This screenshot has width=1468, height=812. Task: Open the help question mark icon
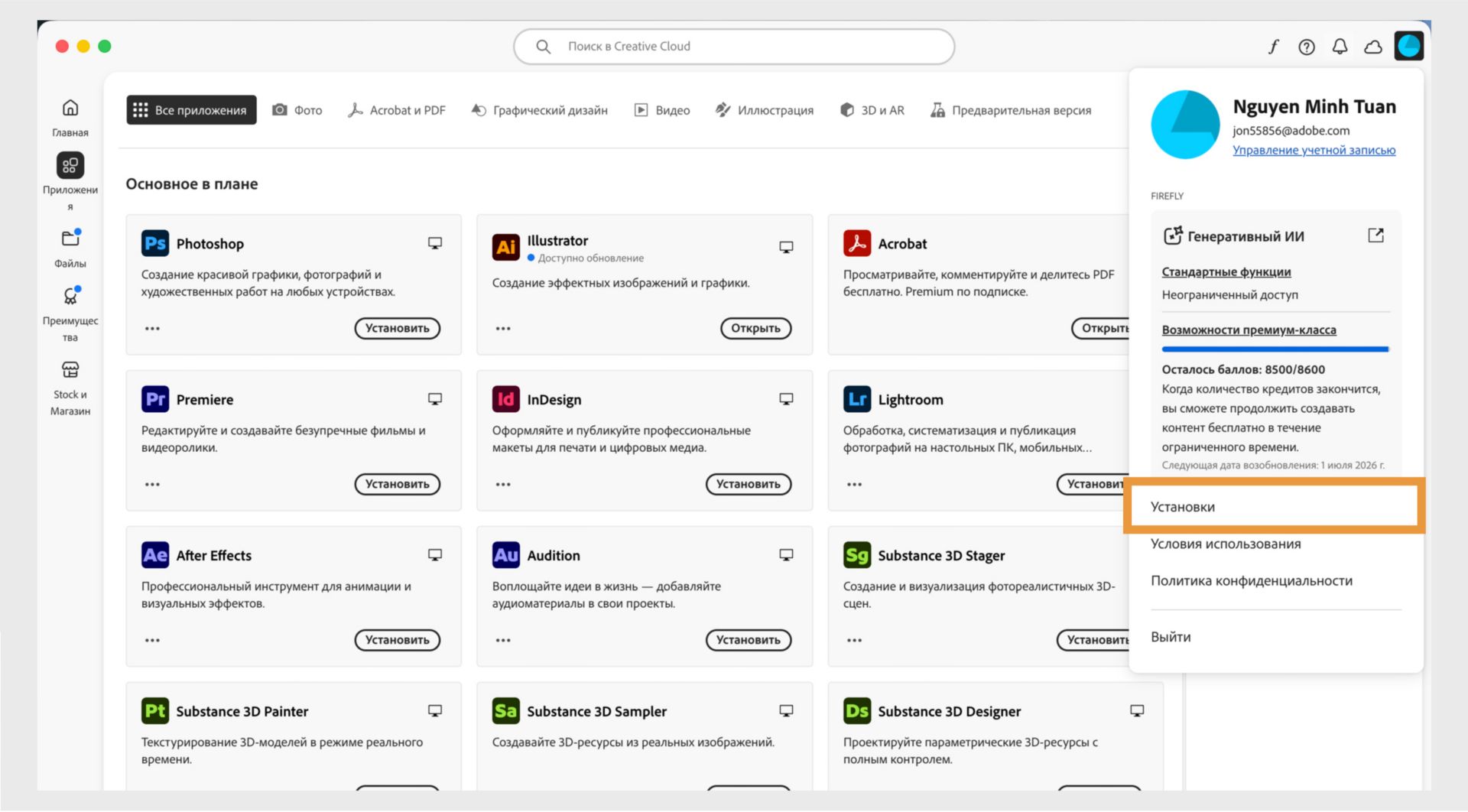tap(1307, 47)
